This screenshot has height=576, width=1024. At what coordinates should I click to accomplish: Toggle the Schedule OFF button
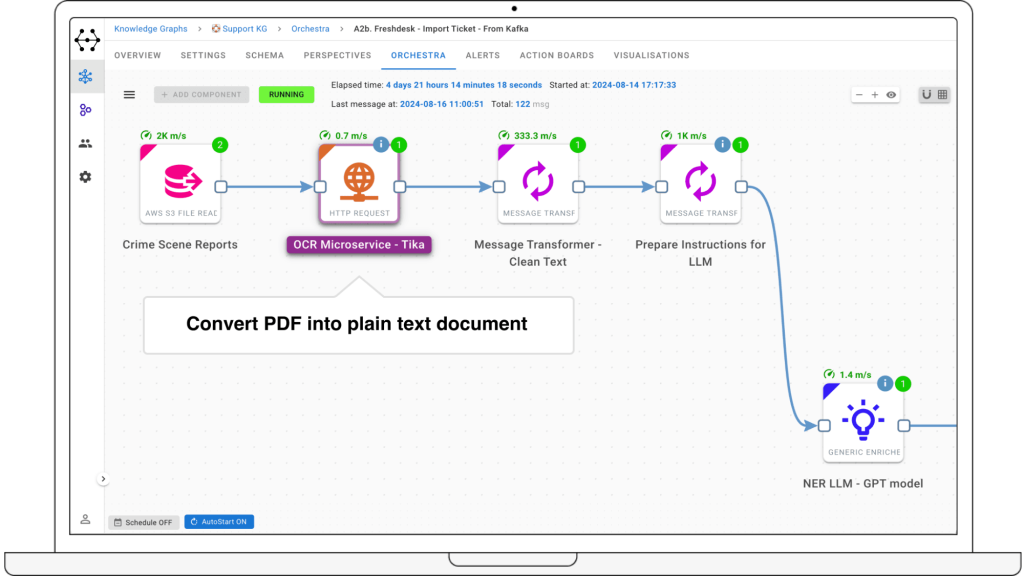[144, 522]
